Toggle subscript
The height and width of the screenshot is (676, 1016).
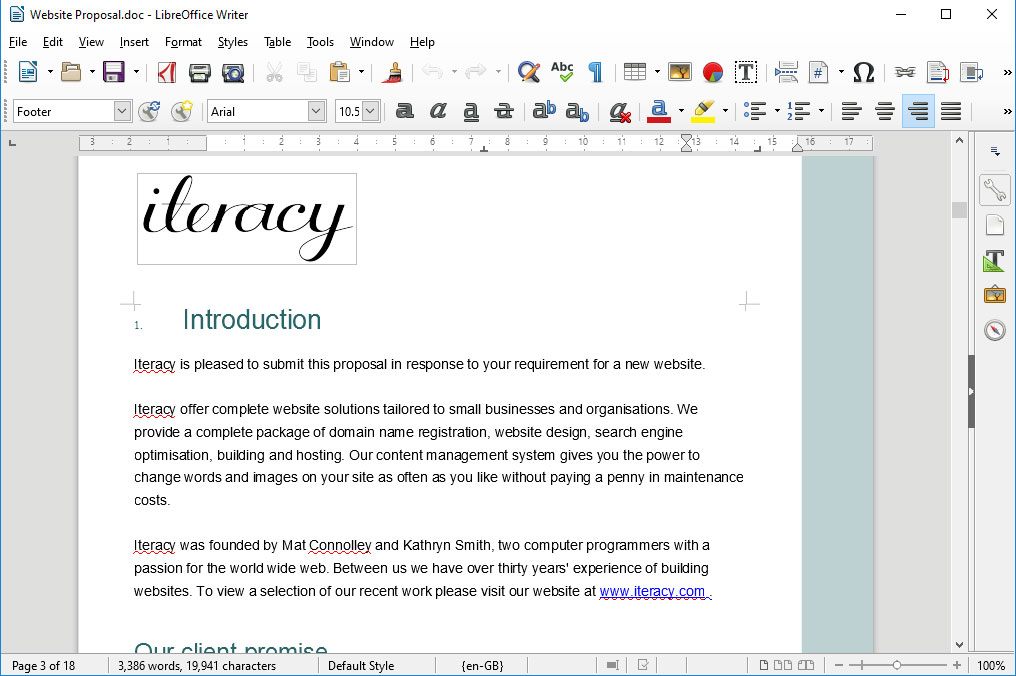(x=577, y=111)
